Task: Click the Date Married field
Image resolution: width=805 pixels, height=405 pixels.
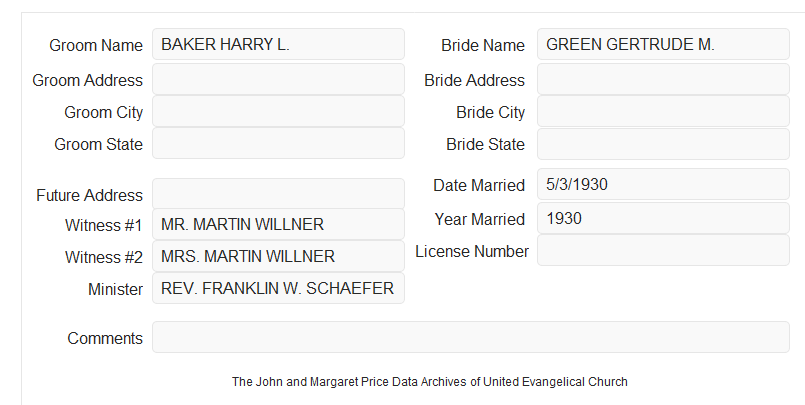Action: coord(663,184)
